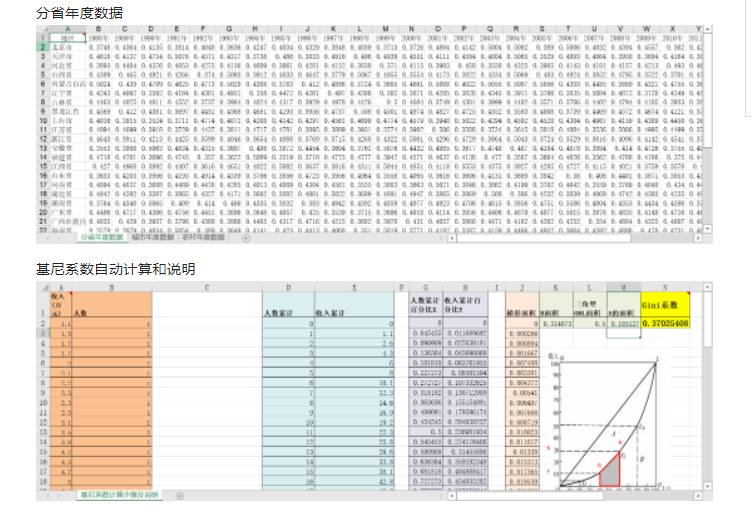Click the 天津市 row cell

point(68,56)
